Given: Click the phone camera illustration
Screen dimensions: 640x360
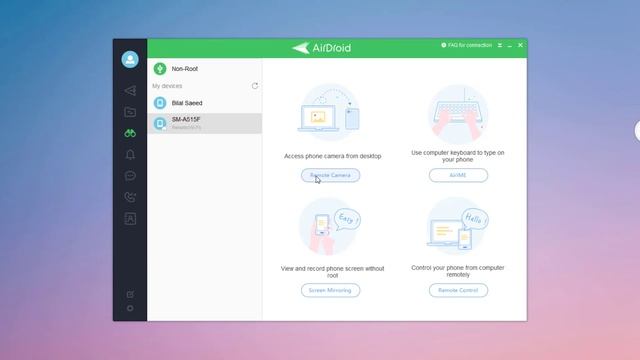Looking at the screenshot, I should [x=330, y=113].
